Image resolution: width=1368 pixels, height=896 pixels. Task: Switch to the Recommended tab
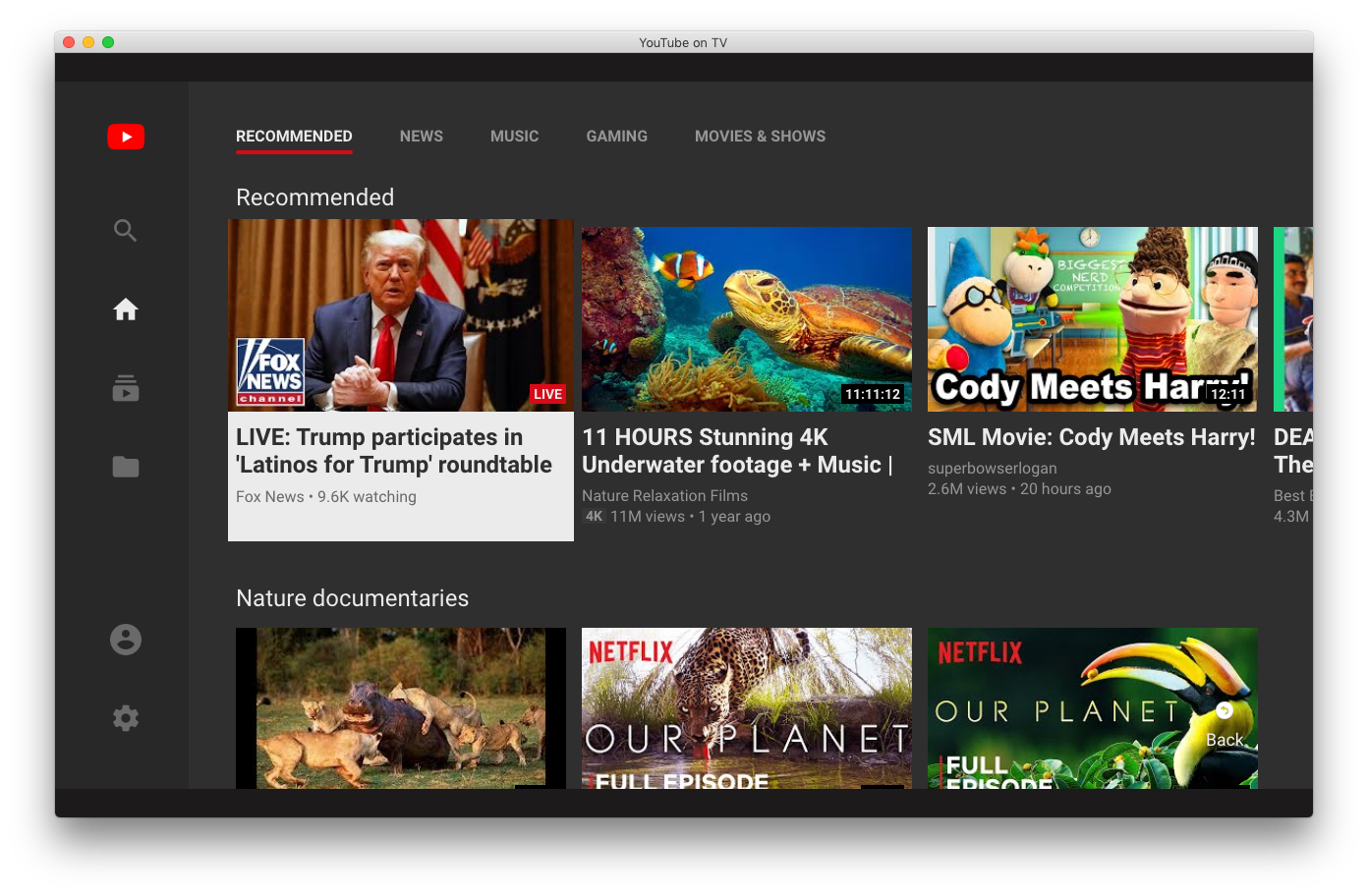294,137
